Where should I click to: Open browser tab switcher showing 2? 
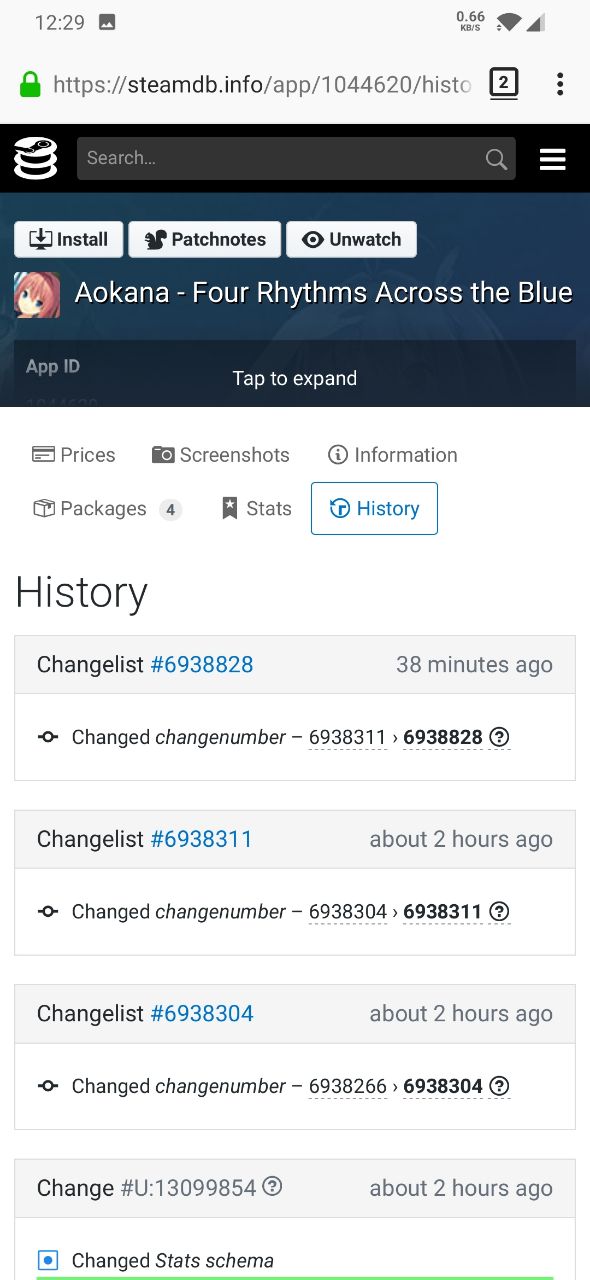point(504,84)
